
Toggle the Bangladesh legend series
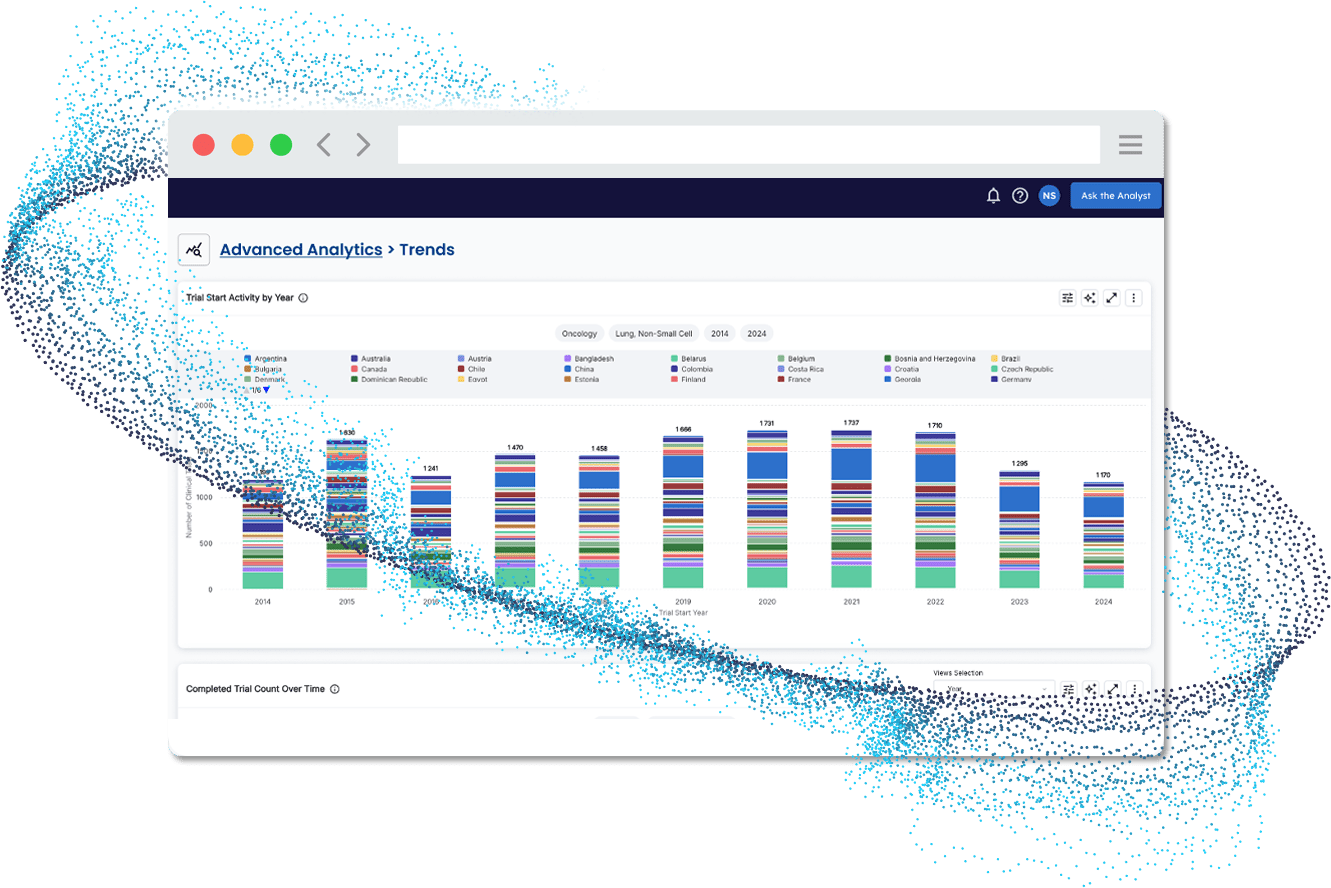pos(589,358)
